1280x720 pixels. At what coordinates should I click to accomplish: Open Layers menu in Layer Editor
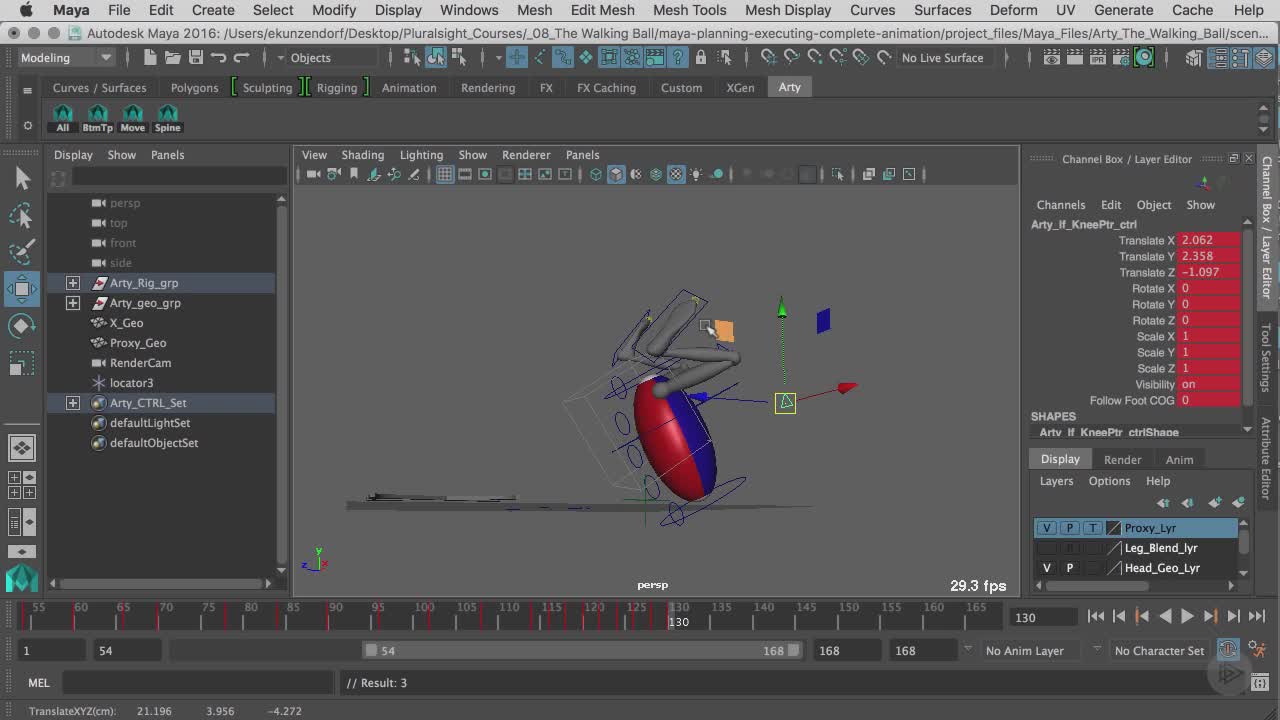tap(1056, 481)
